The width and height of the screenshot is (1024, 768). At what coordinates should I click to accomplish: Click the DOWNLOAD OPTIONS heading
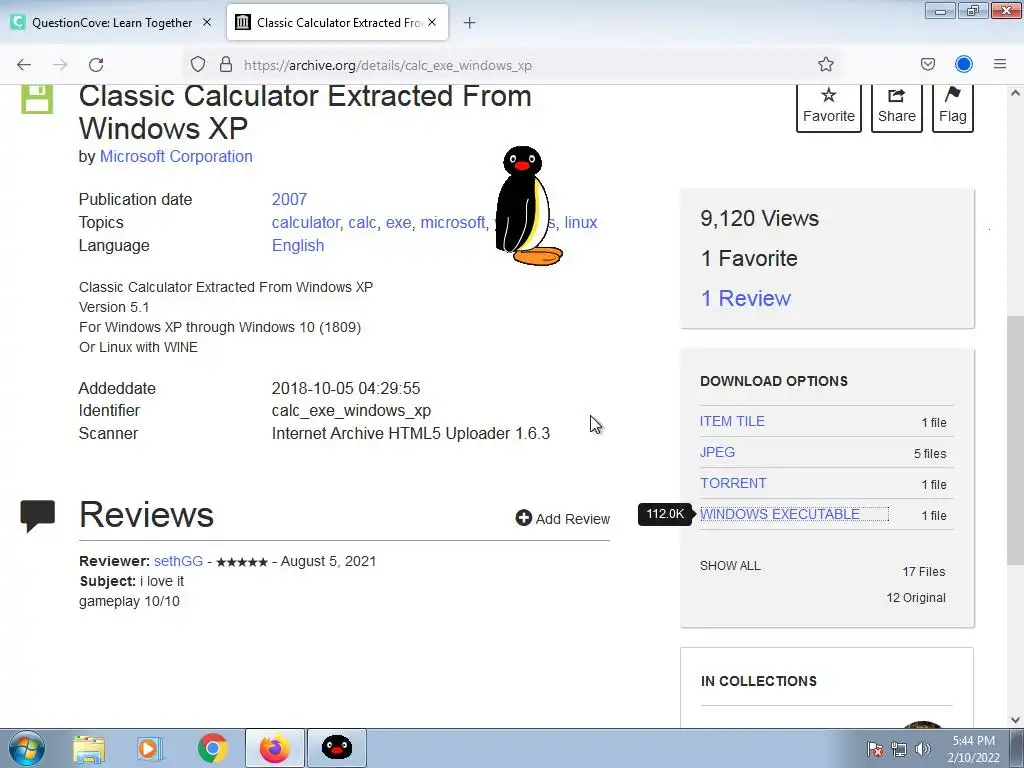coord(774,381)
